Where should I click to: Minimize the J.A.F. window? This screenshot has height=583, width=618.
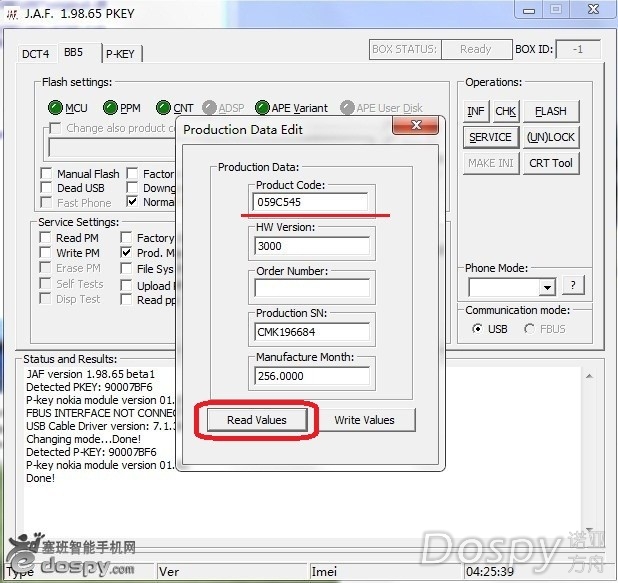click(x=529, y=10)
